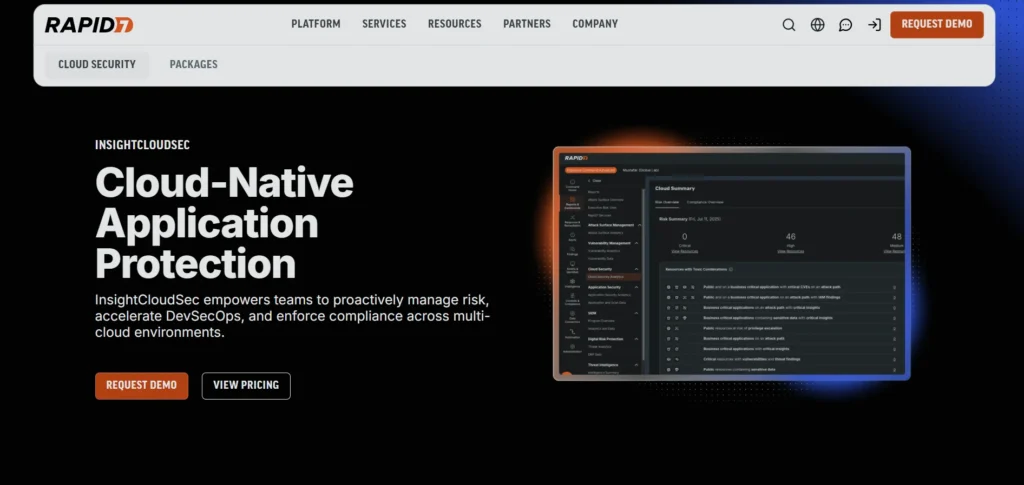Click 'Critical resources with vulnerabilities and threat findings' row
Image resolution: width=1024 pixels, height=485 pixels.
pos(780,359)
